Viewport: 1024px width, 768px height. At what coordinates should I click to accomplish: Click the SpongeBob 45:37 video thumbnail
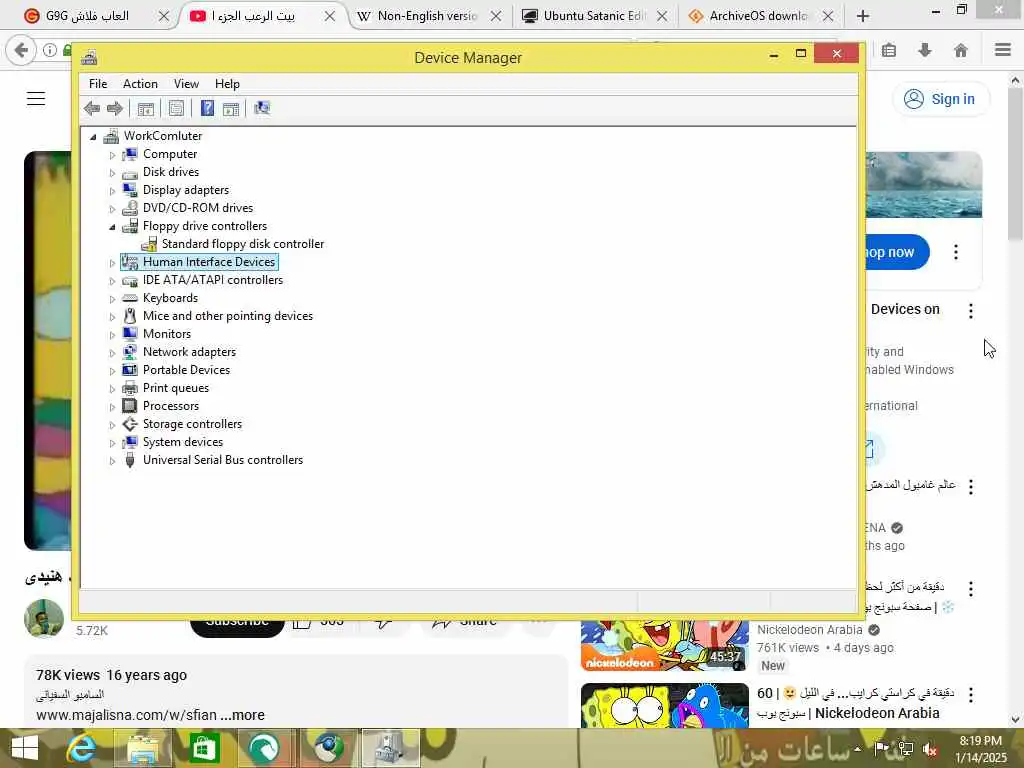(665, 646)
